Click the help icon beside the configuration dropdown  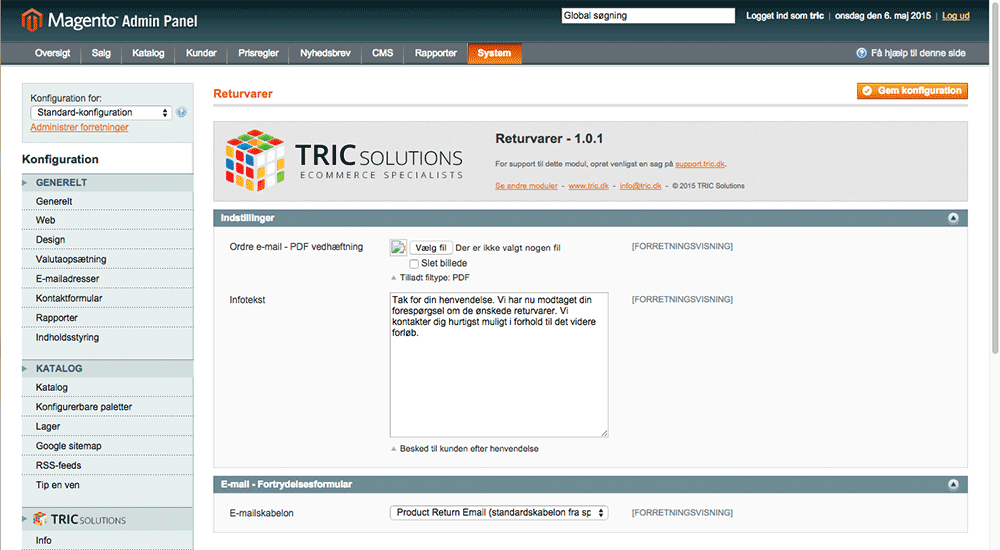point(182,112)
